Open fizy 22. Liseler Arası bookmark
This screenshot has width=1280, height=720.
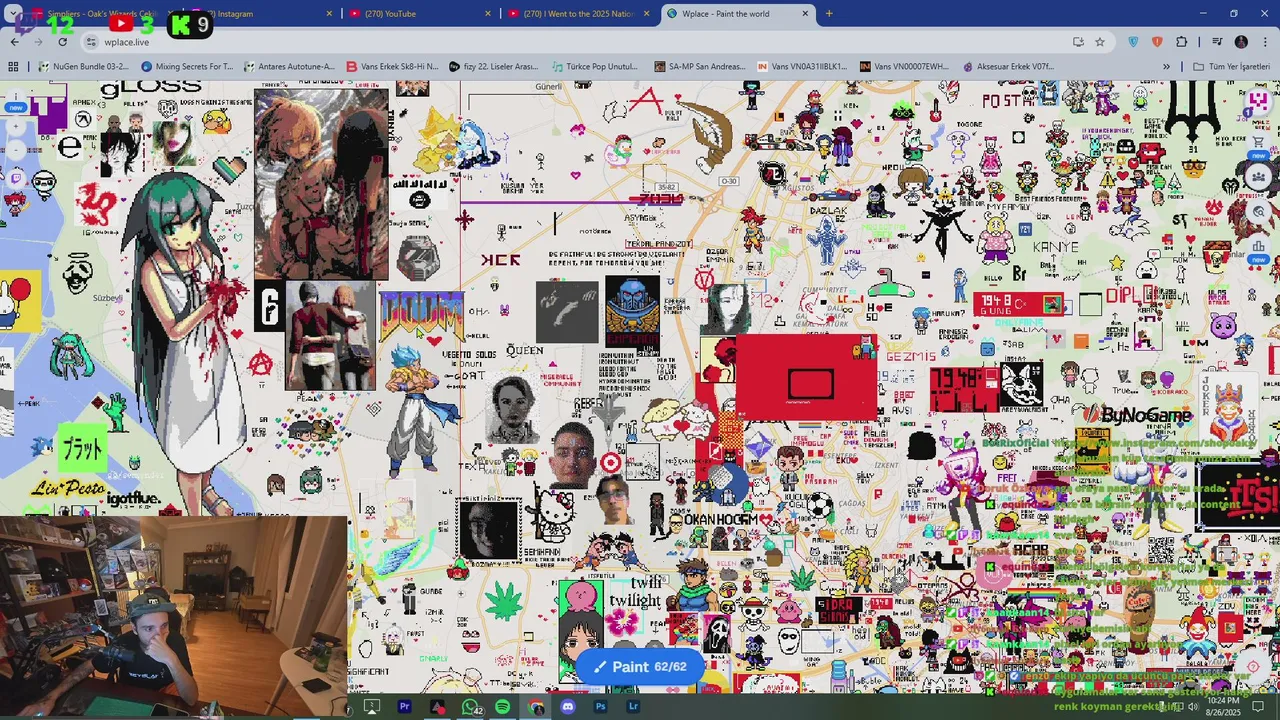click(x=494, y=67)
